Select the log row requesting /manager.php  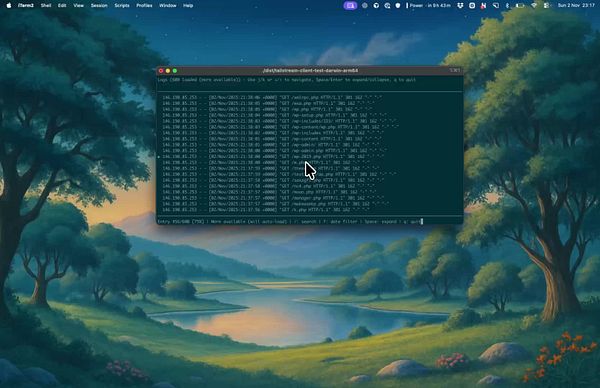(x=272, y=198)
